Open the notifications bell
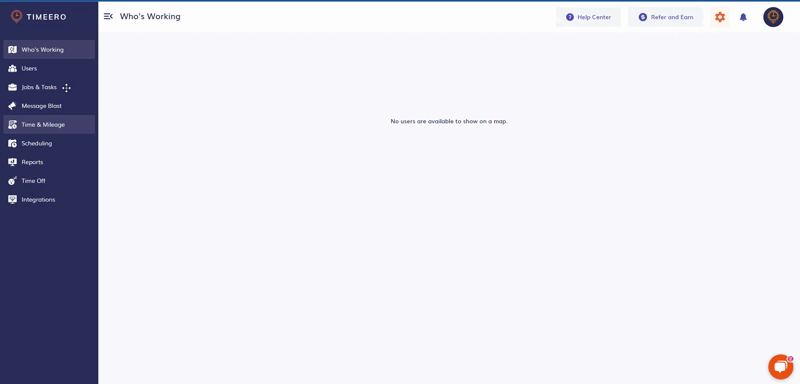Screen dimensions: 800x384 [x=743, y=17]
